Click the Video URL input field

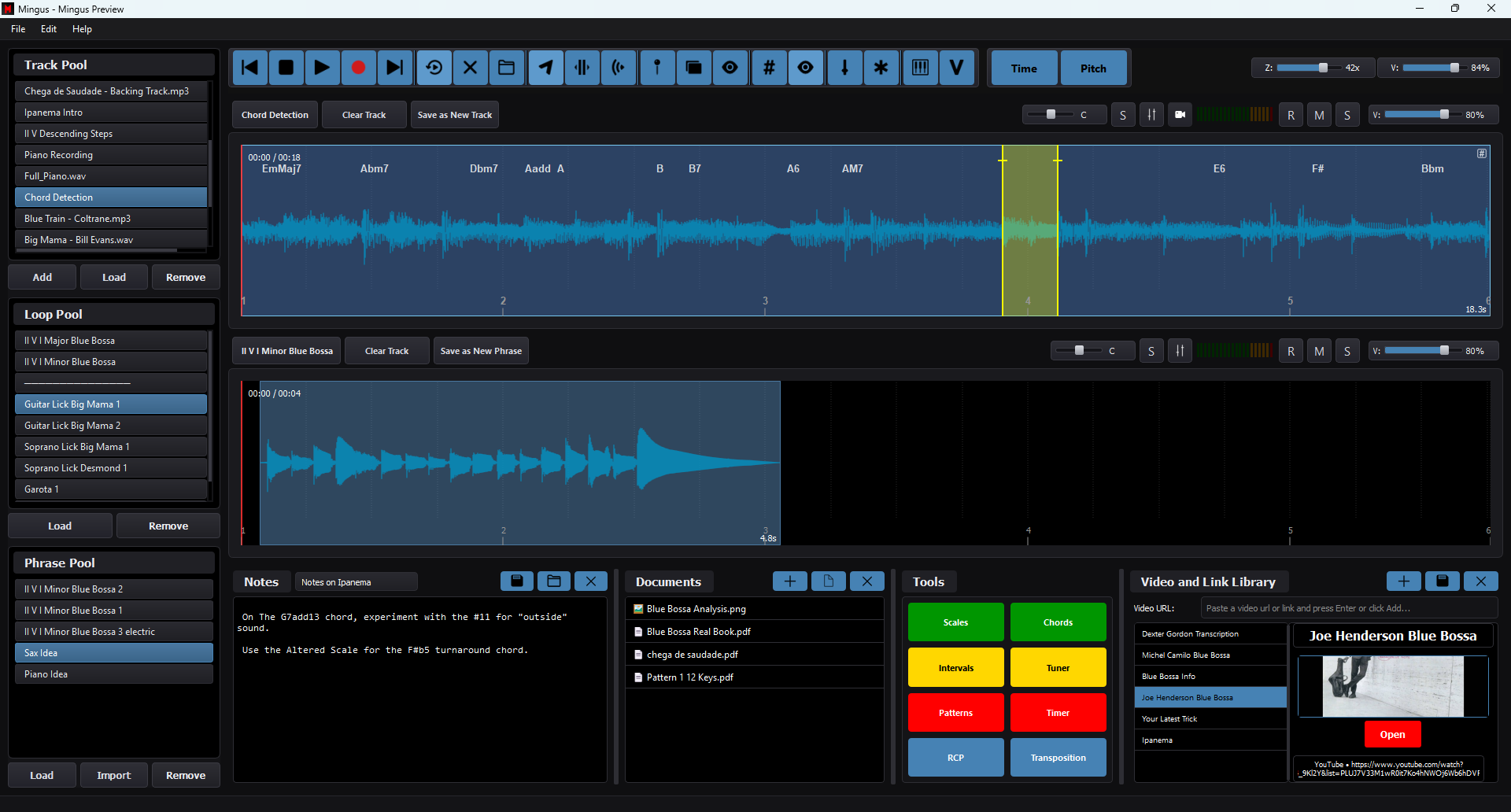(x=1349, y=608)
